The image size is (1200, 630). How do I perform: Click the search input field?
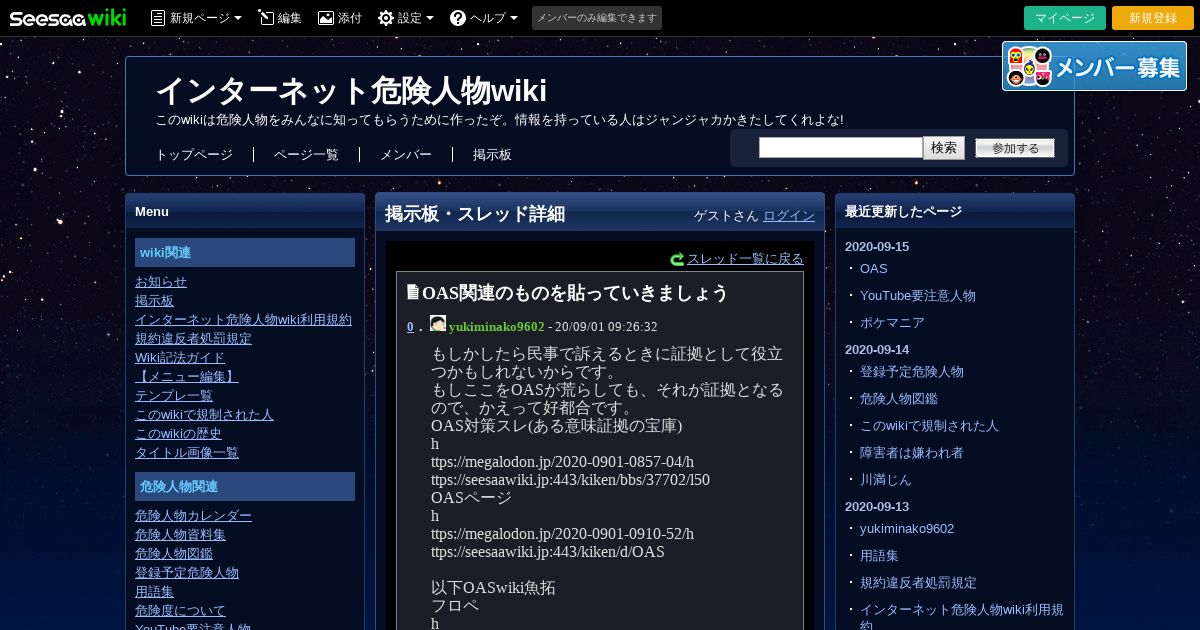tap(840, 148)
